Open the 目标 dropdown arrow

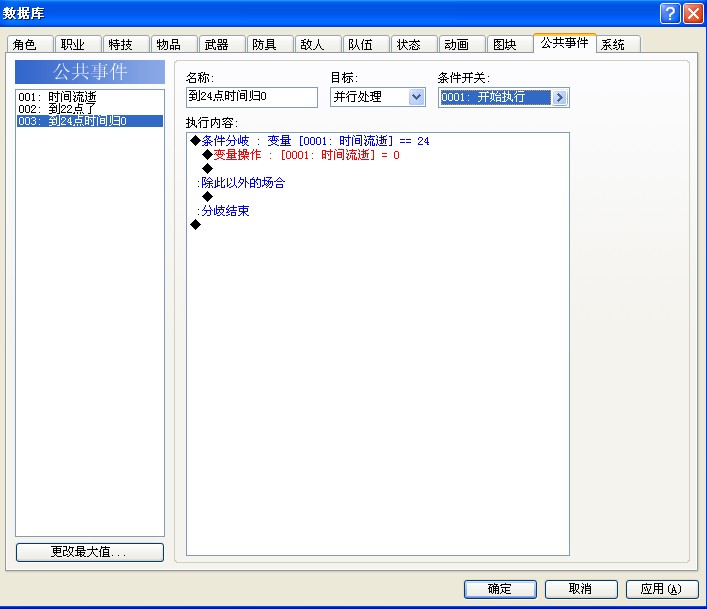coord(416,97)
